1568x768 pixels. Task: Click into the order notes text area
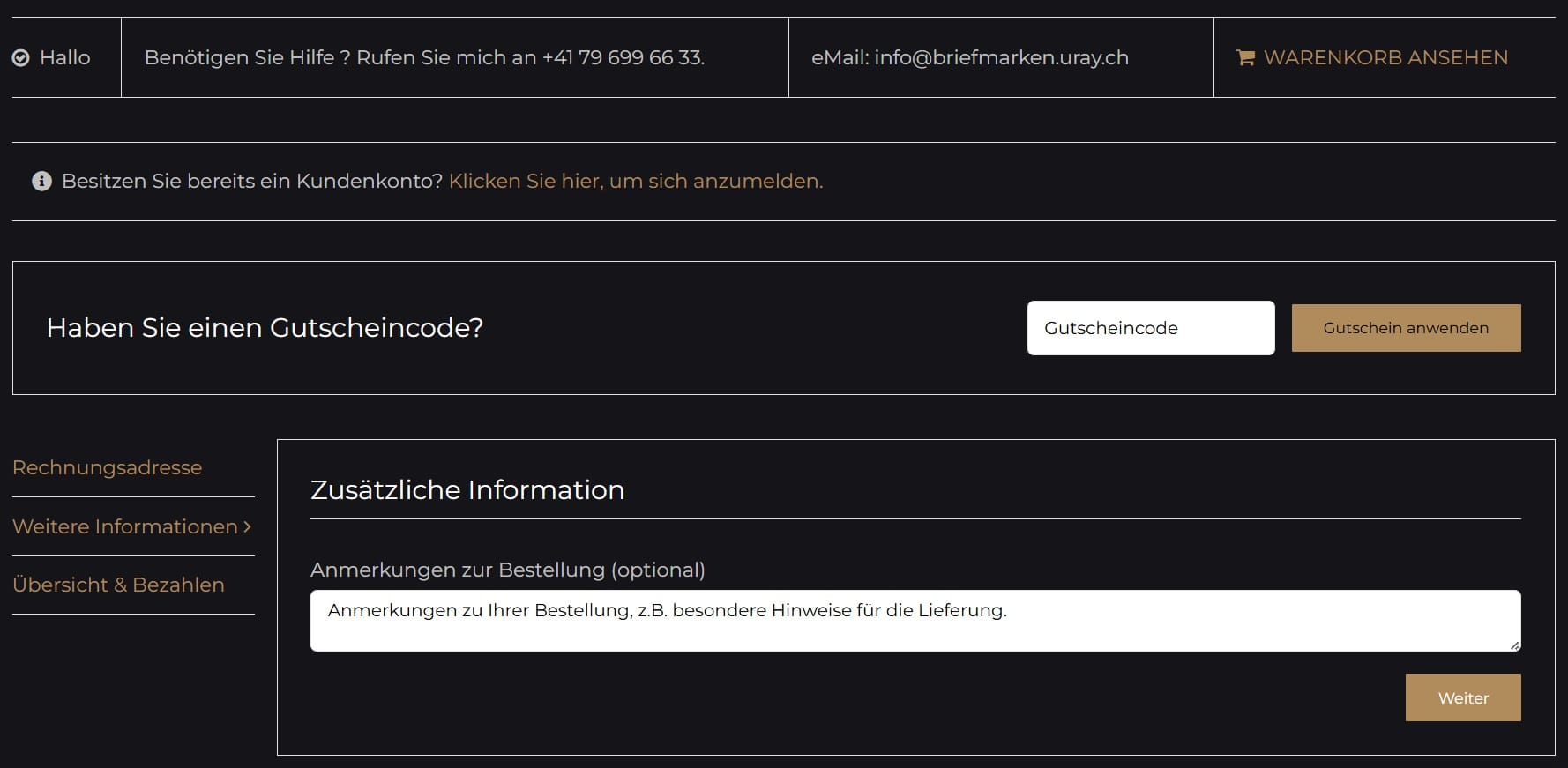(915, 621)
